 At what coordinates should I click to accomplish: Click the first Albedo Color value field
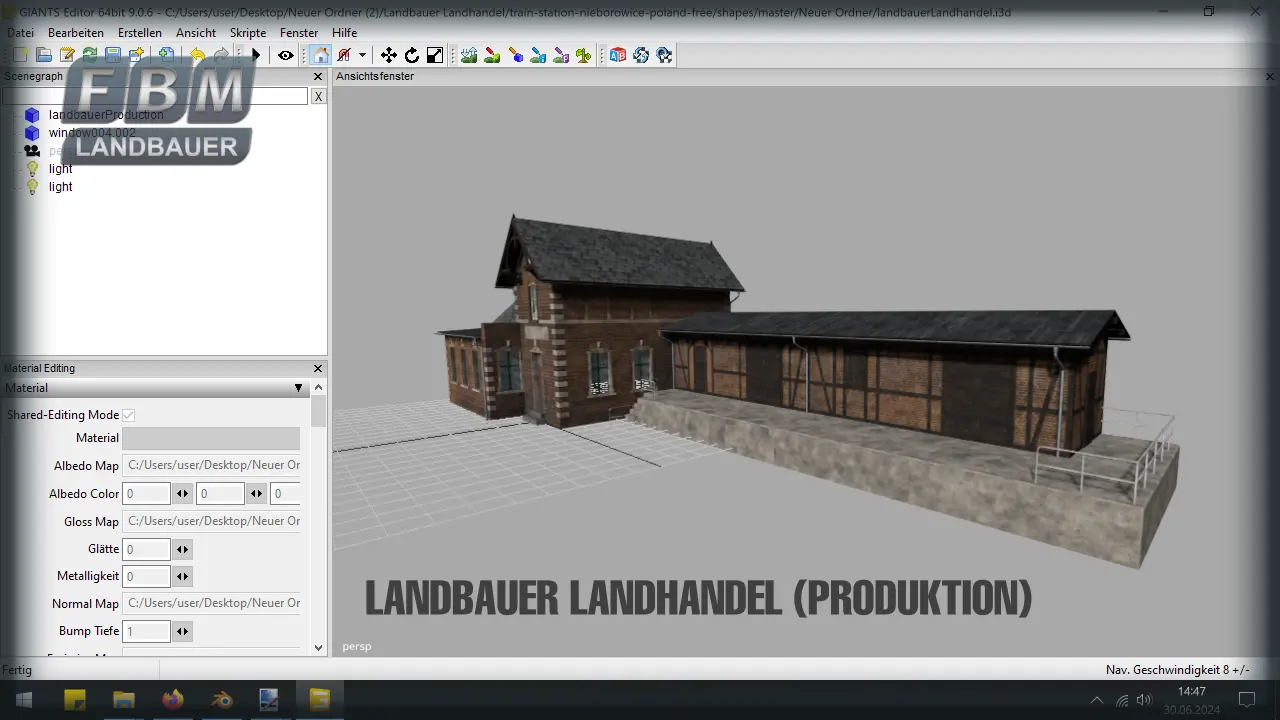tap(146, 493)
